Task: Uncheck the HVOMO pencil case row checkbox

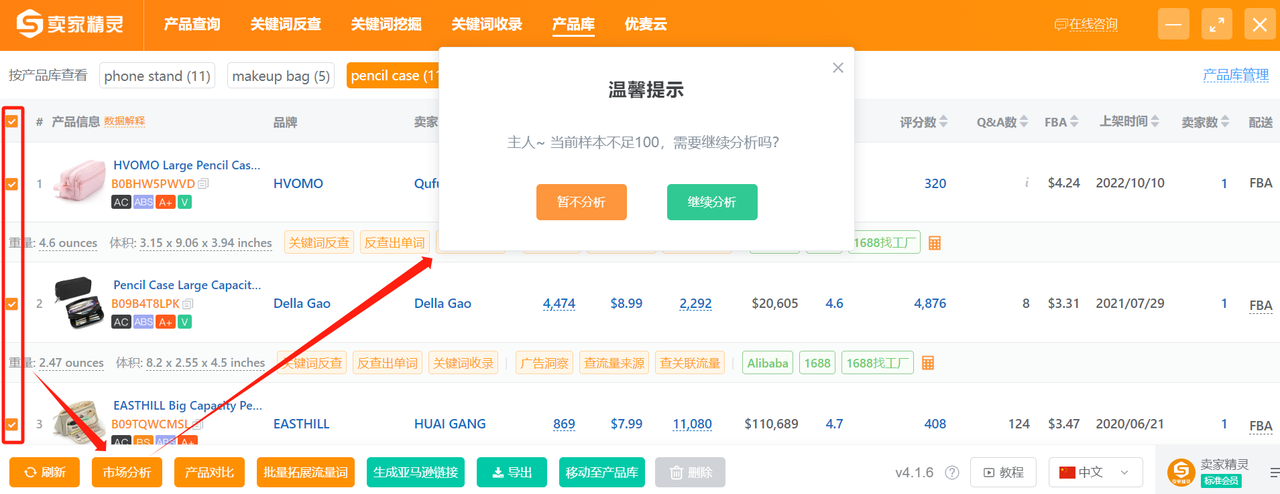Action: 12,184
